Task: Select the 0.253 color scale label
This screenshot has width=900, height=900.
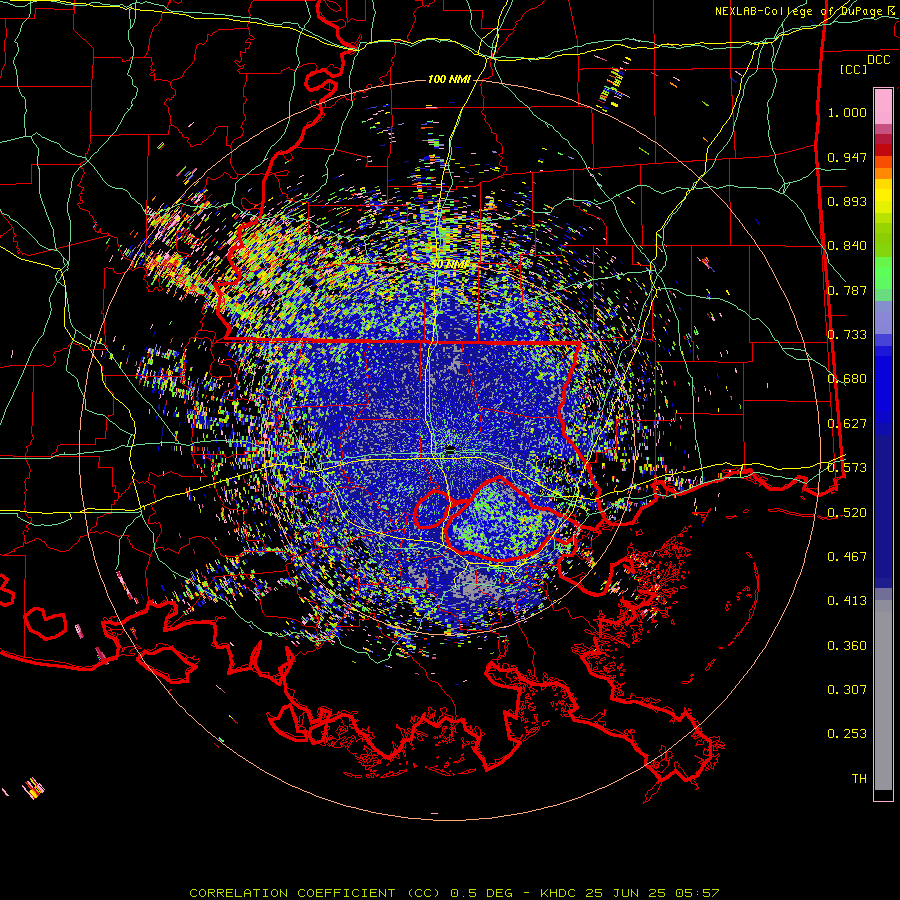Action: click(x=847, y=734)
